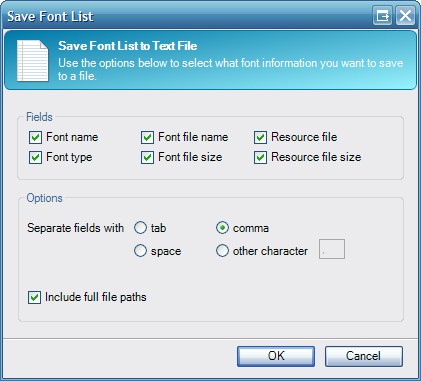Click the text file document icon
Screen dimensions: 421x381
click(x=33, y=61)
